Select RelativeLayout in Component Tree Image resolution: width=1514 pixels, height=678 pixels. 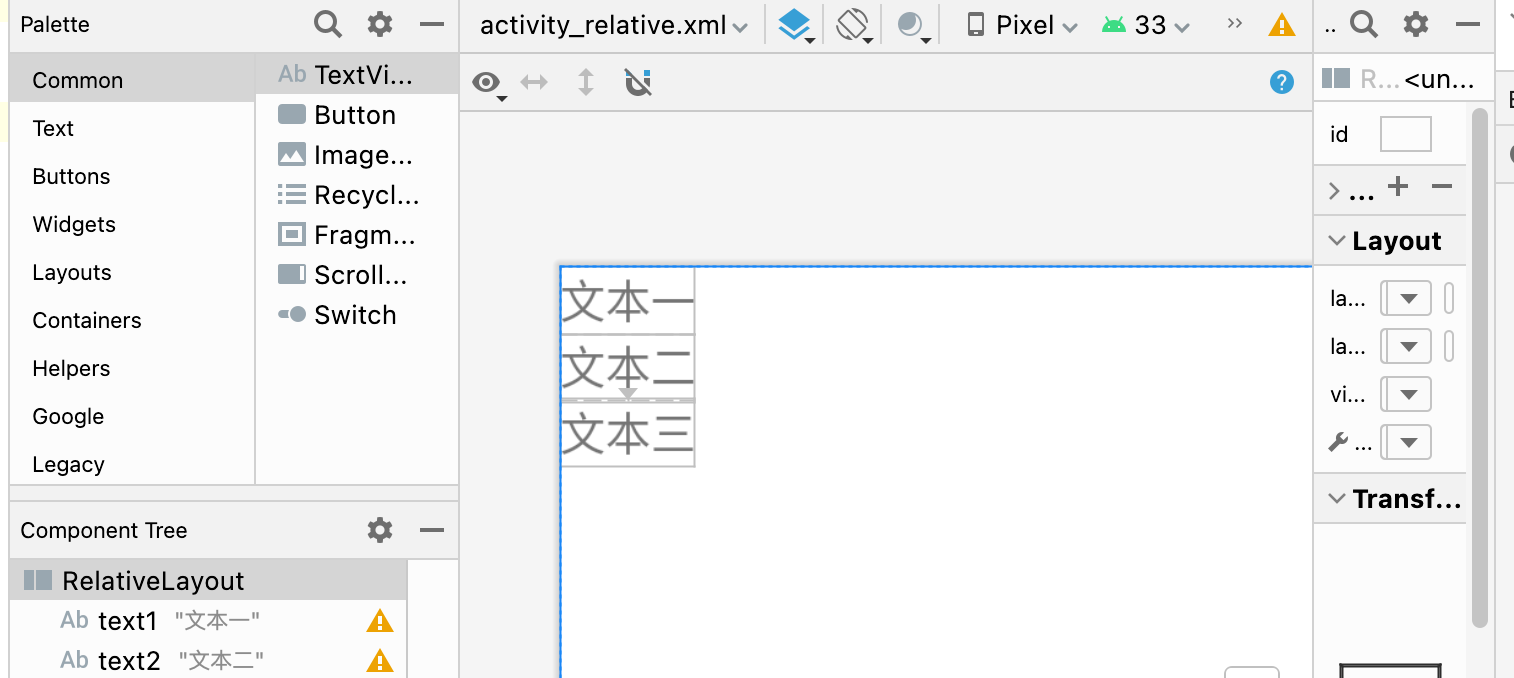click(208, 581)
